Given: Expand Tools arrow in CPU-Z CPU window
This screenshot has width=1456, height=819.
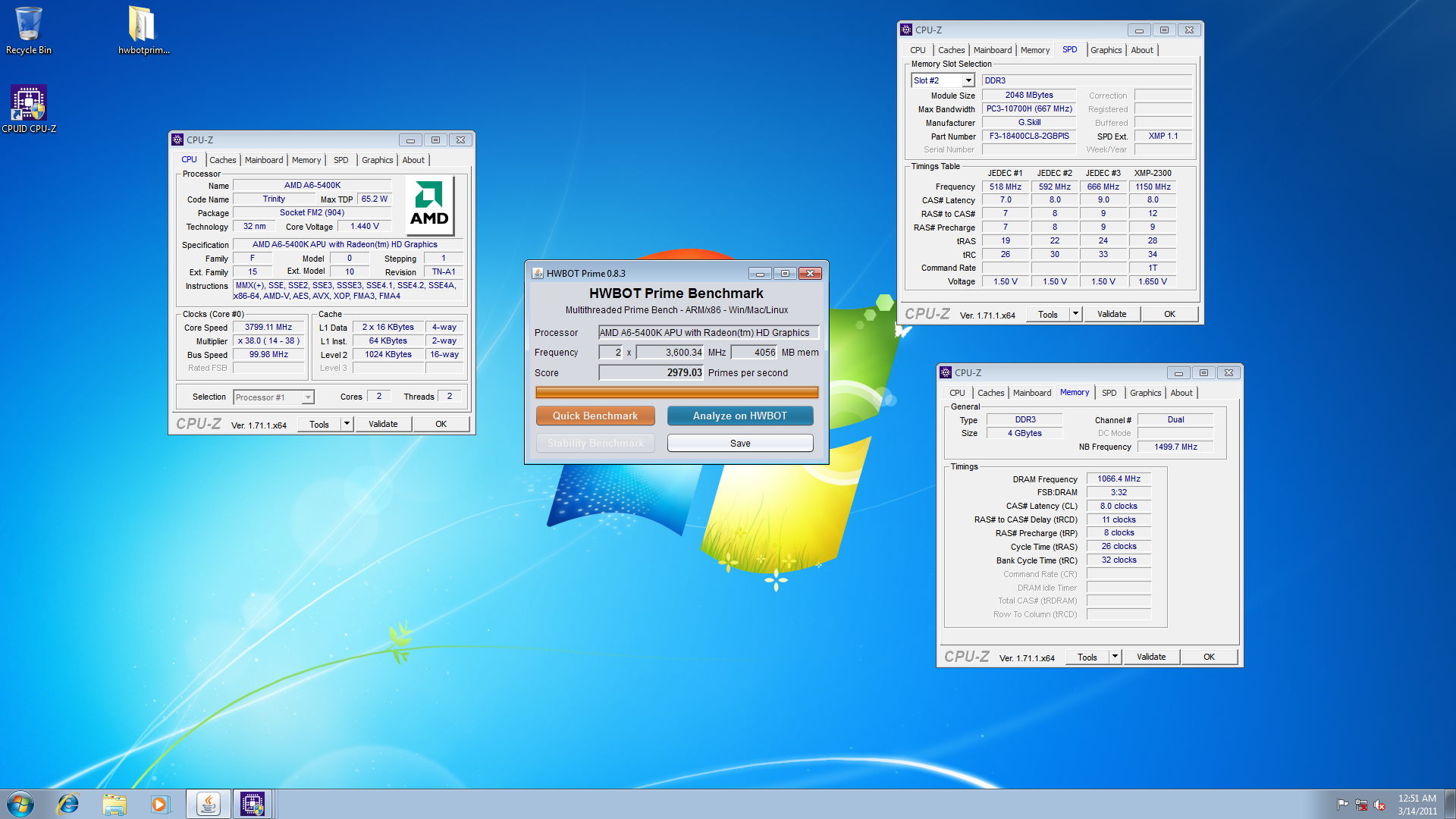Looking at the screenshot, I should (347, 424).
